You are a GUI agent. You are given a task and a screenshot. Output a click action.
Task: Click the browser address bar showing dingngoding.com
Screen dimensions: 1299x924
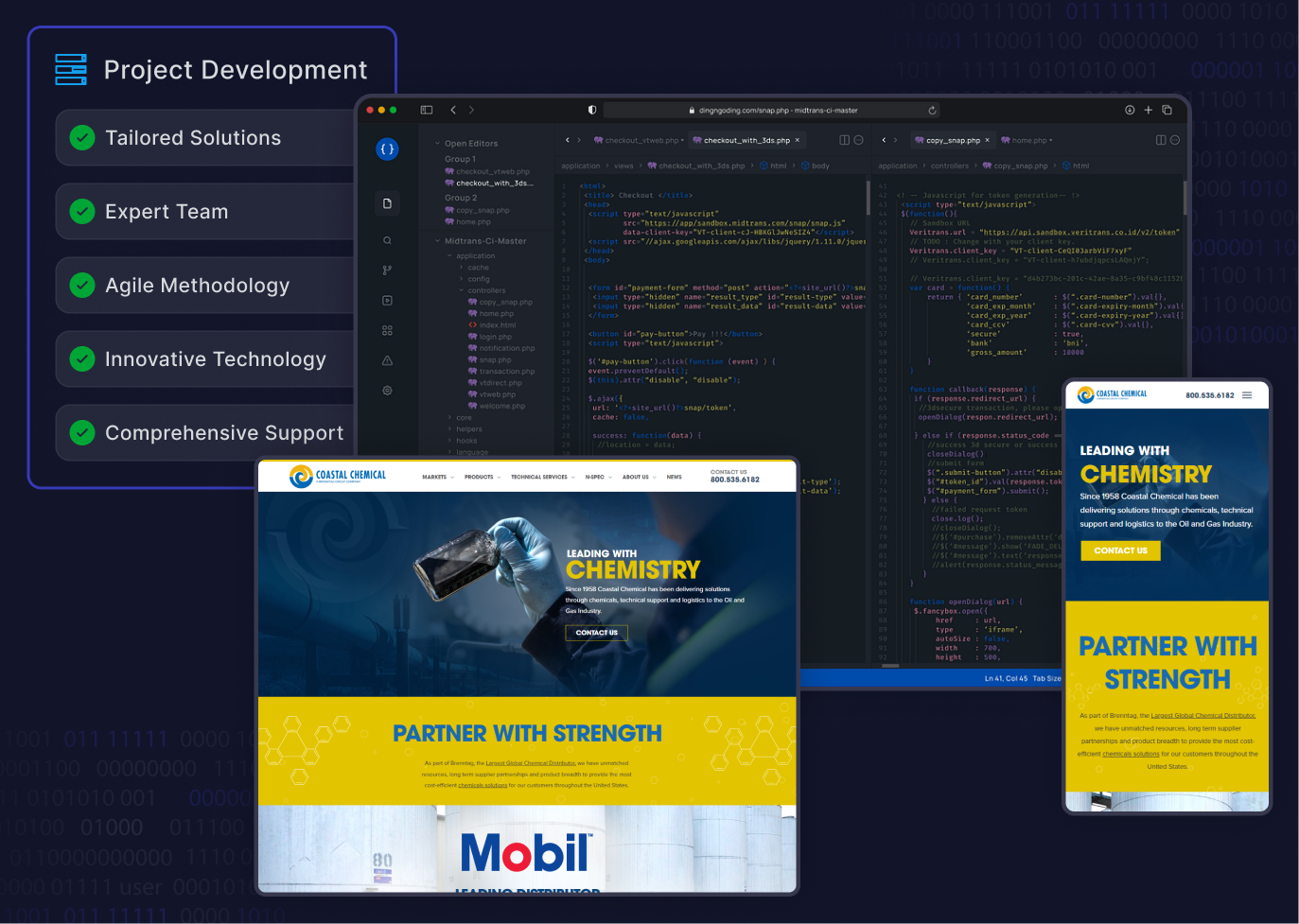coord(772,110)
